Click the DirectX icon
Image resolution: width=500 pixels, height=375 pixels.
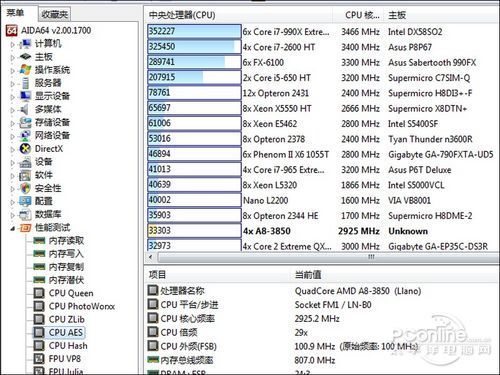coord(25,149)
